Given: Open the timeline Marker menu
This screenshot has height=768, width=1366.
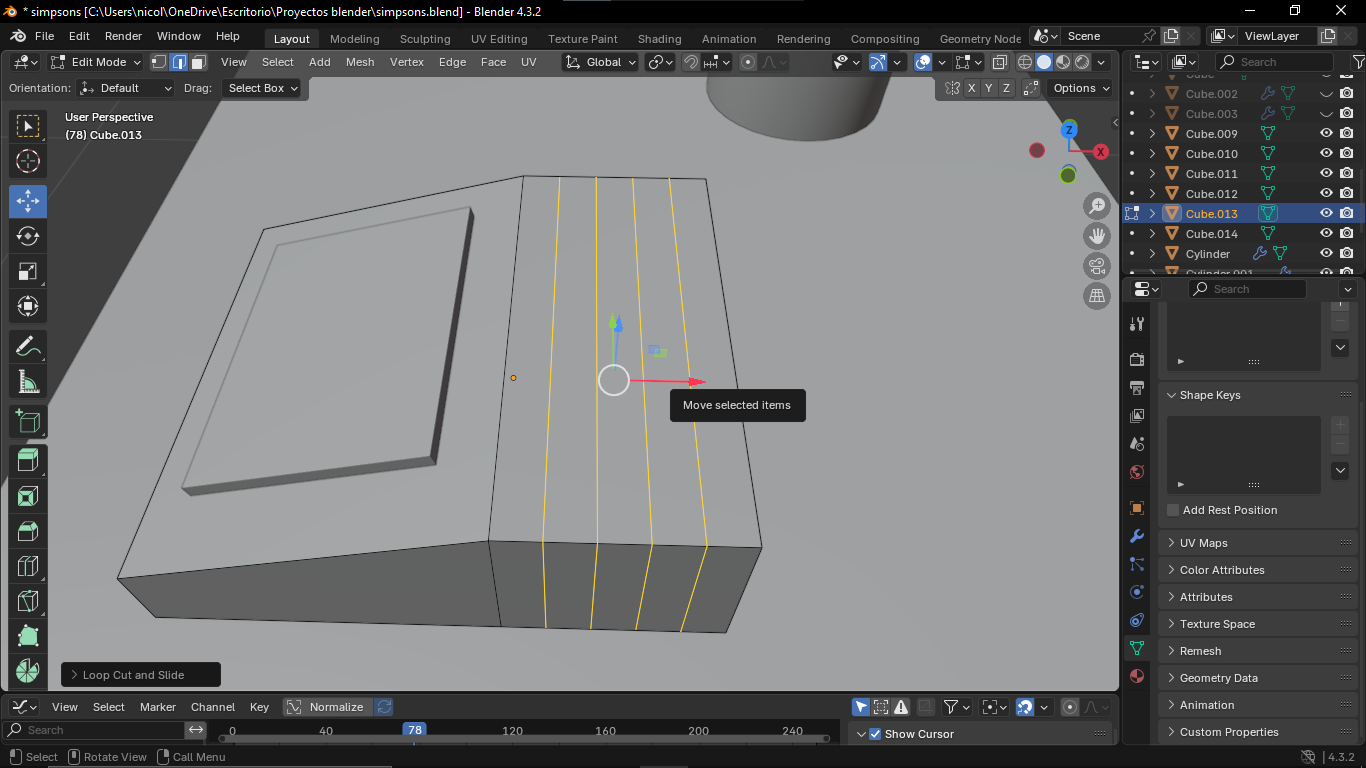Looking at the screenshot, I should click(x=158, y=707).
